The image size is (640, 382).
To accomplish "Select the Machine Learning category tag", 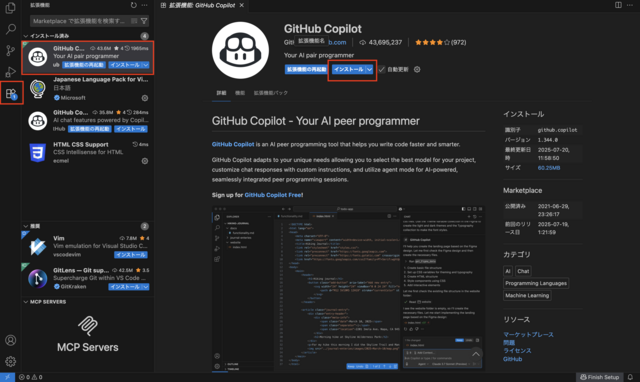I will [527, 295].
